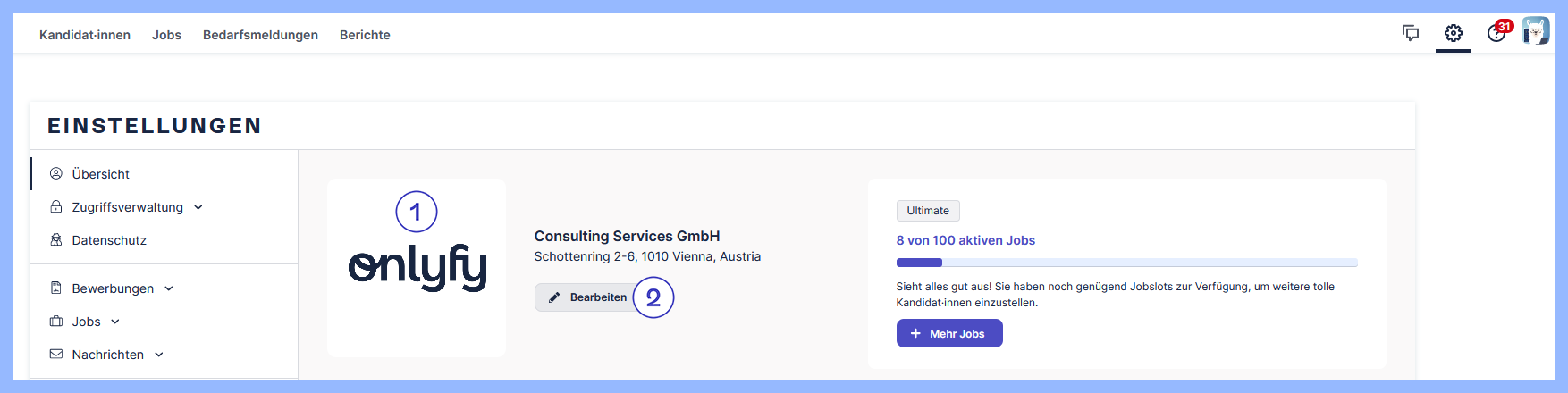Screen dimensions: 1568x393
Task: Click the Übersicht person icon
Action: 56,173
